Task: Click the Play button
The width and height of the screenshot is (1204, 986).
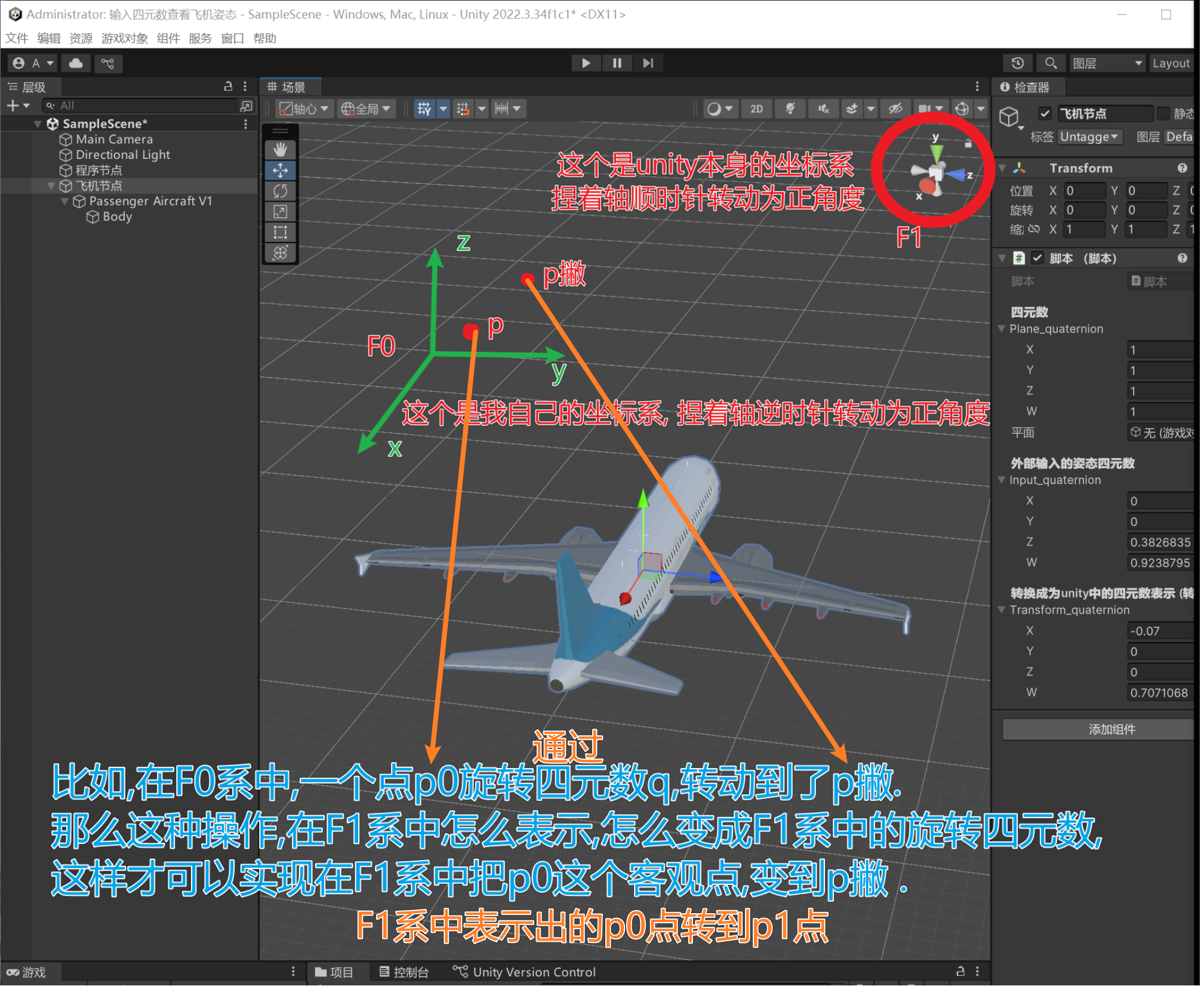Action: click(x=586, y=63)
